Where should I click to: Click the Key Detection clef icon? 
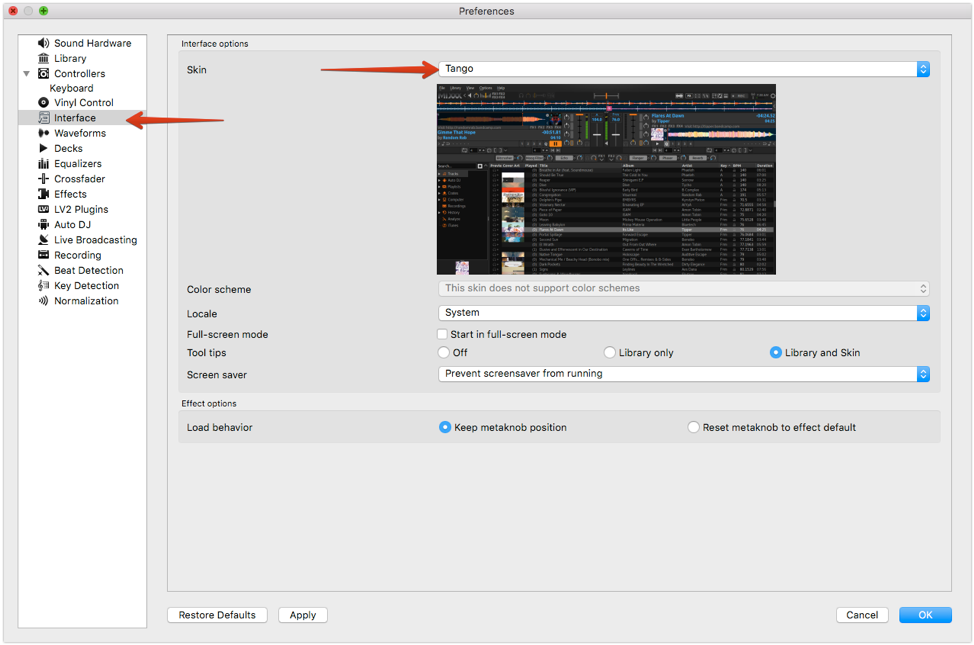click(43, 285)
